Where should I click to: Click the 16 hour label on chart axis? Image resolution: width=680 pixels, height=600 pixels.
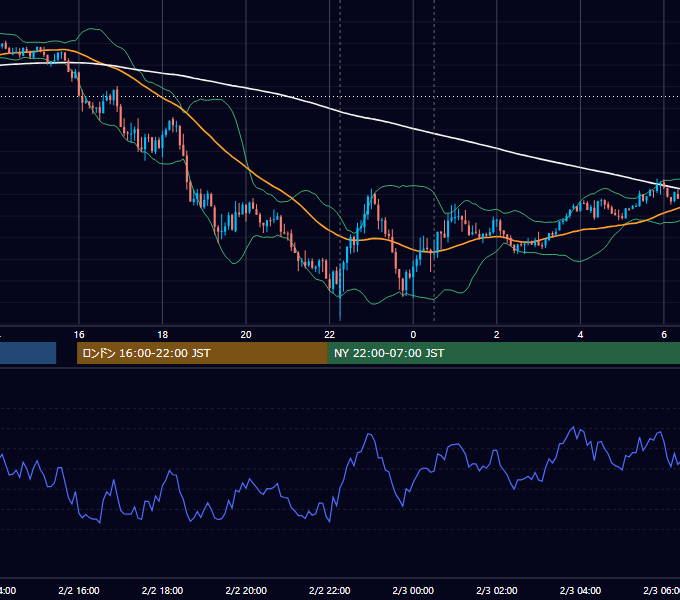pos(79,335)
